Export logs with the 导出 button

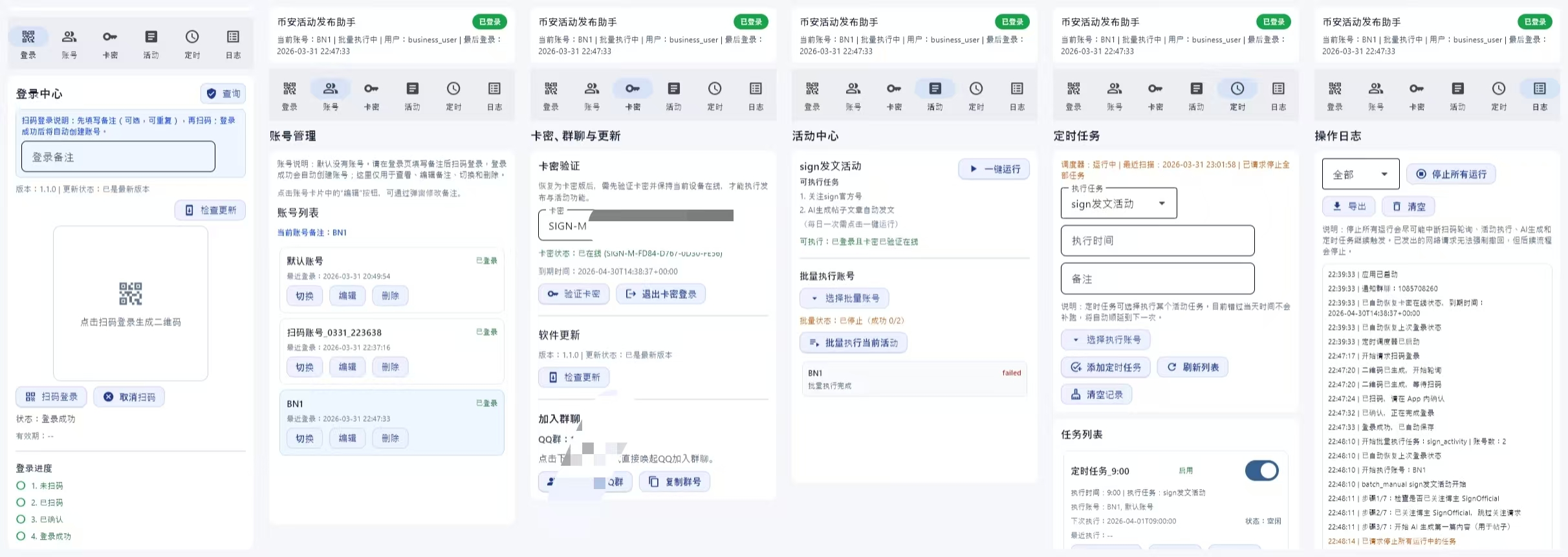[1349, 206]
